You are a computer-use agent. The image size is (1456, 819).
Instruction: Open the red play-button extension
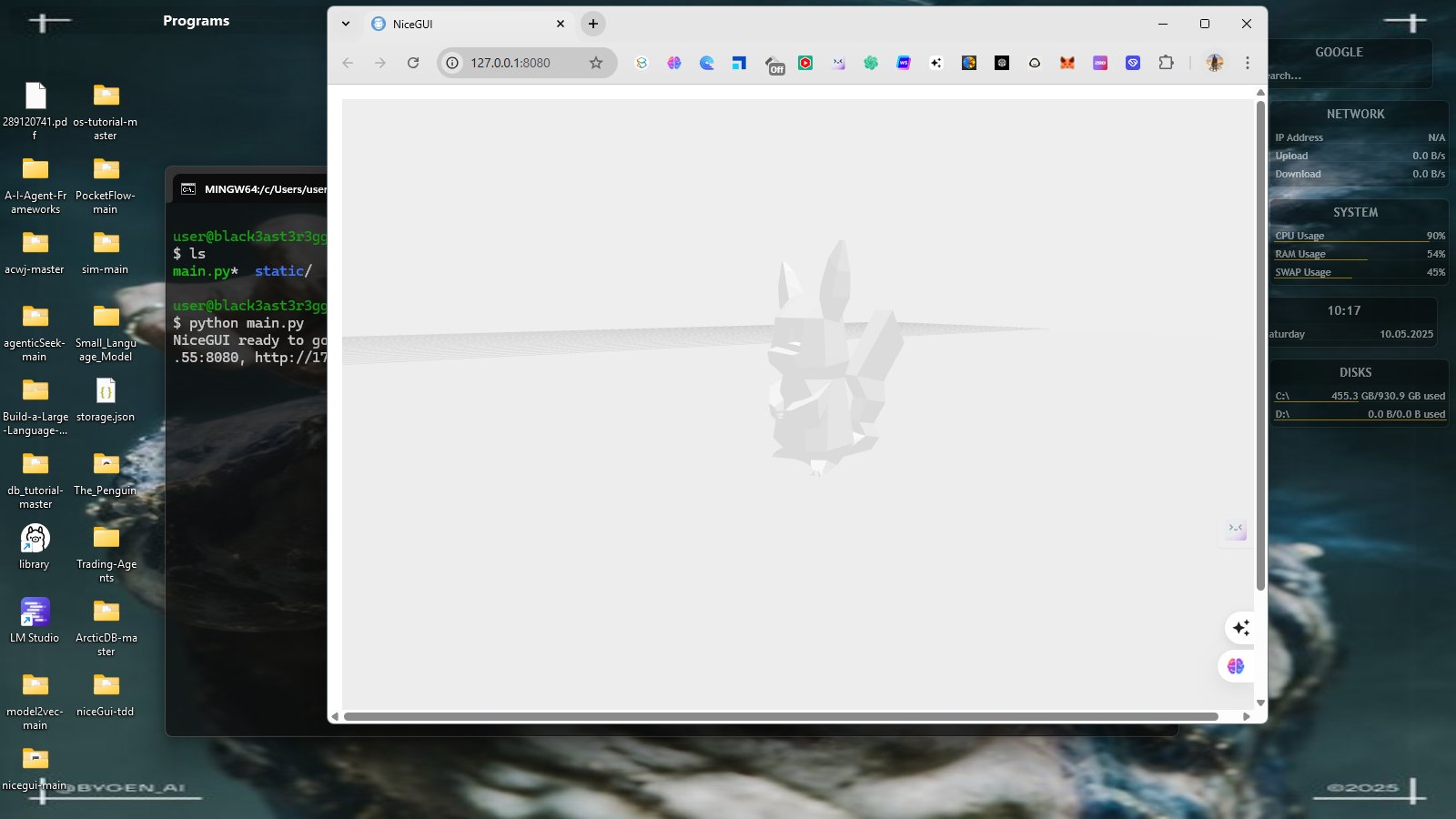805,63
